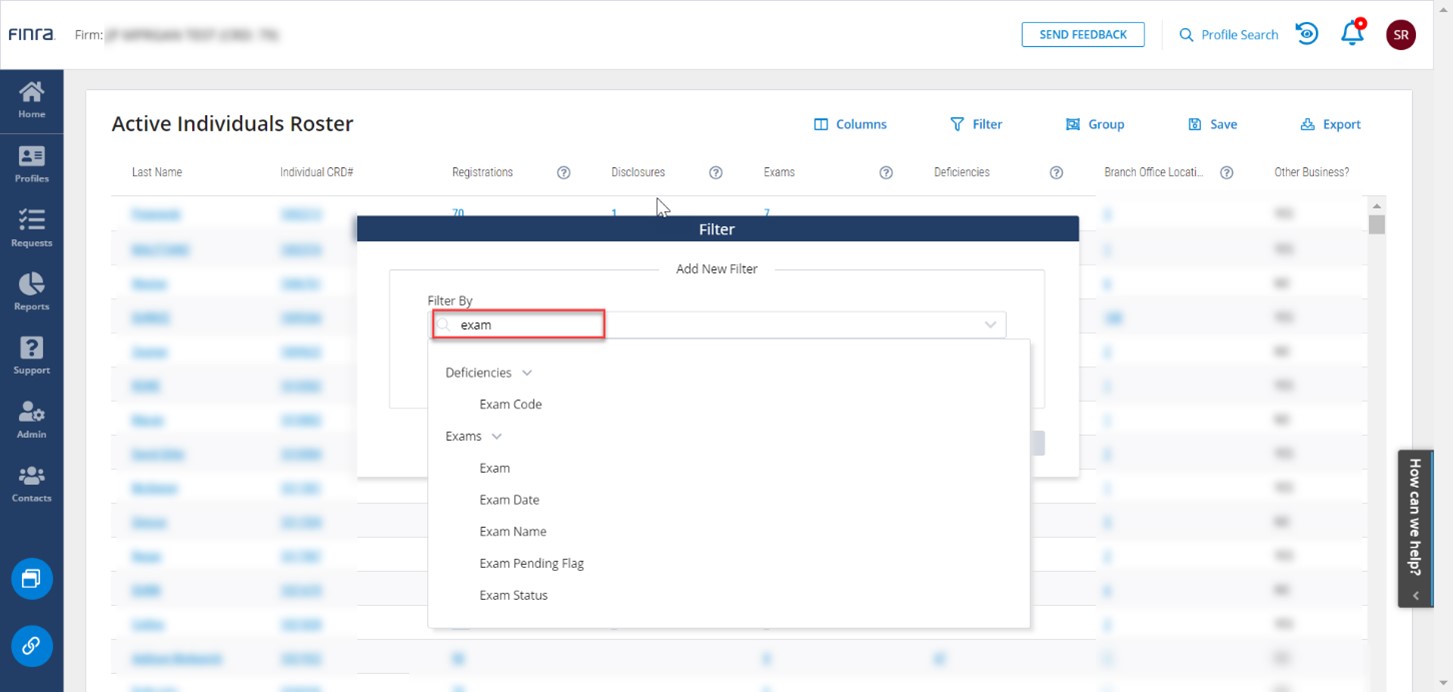Open the Requests sidebar icon
The height and width of the screenshot is (692, 1453).
point(31,228)
